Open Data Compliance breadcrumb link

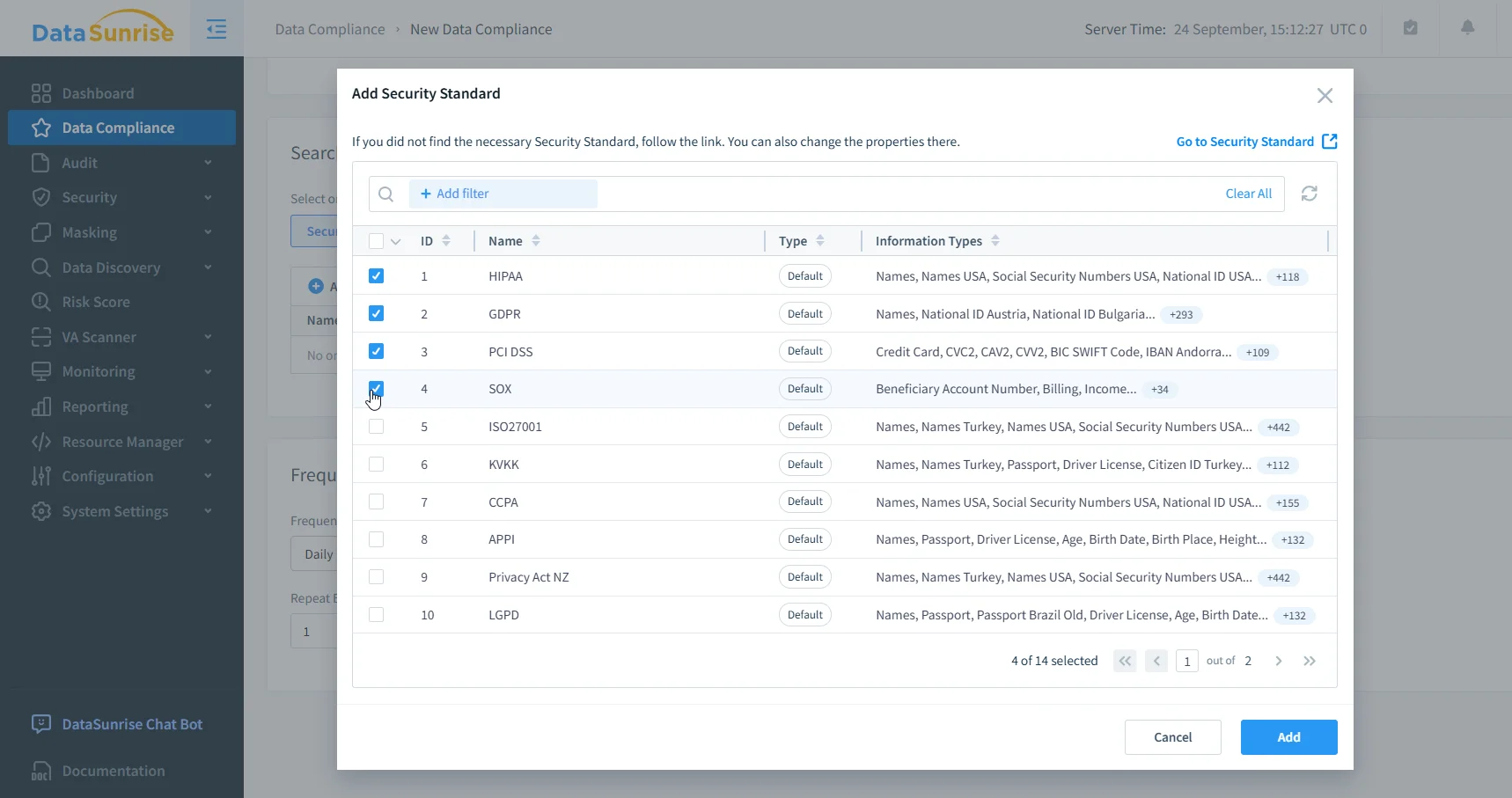(x=328, y=28)
